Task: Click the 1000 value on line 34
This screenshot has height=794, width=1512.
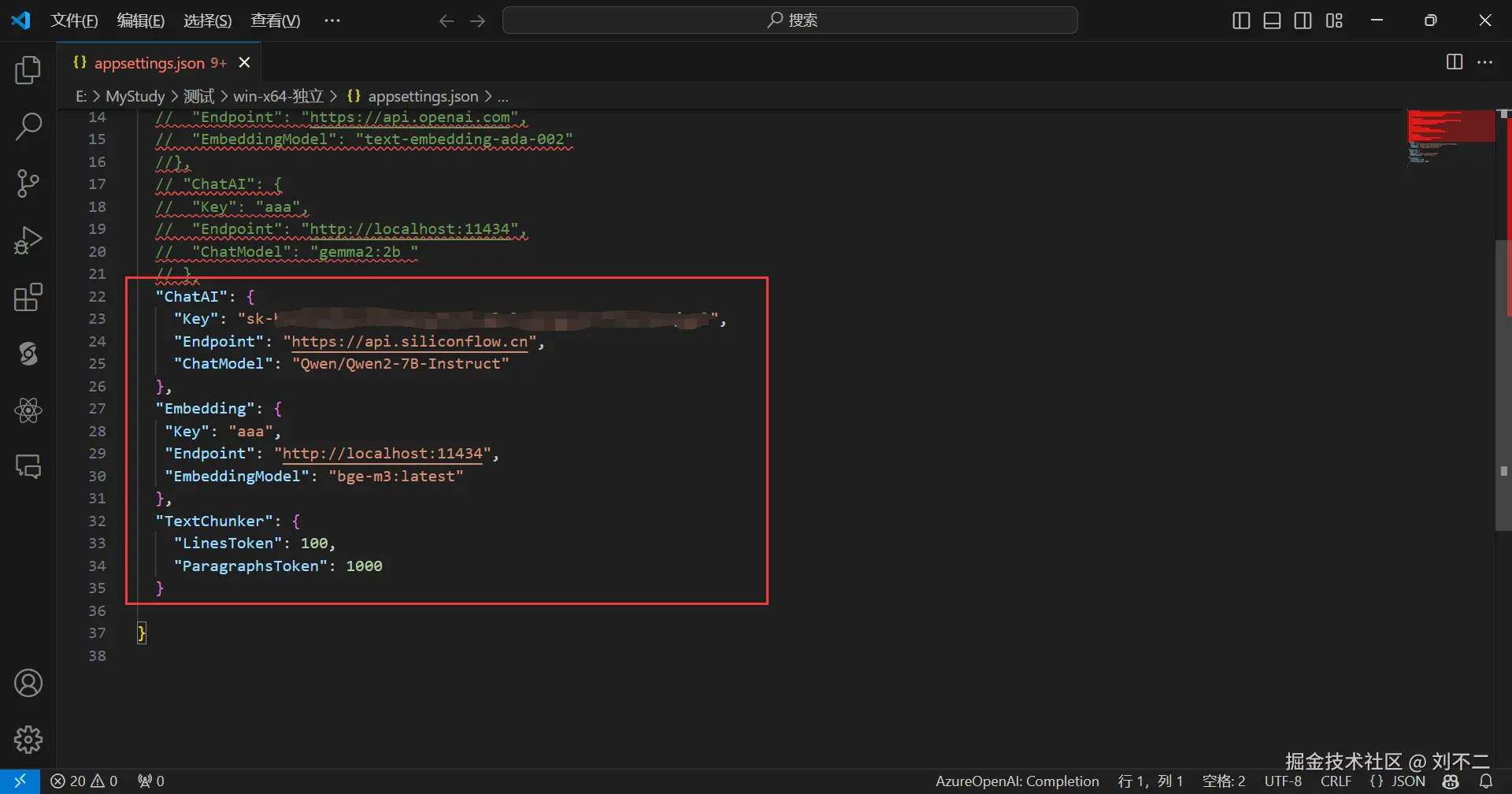Action: click(365, 566)
